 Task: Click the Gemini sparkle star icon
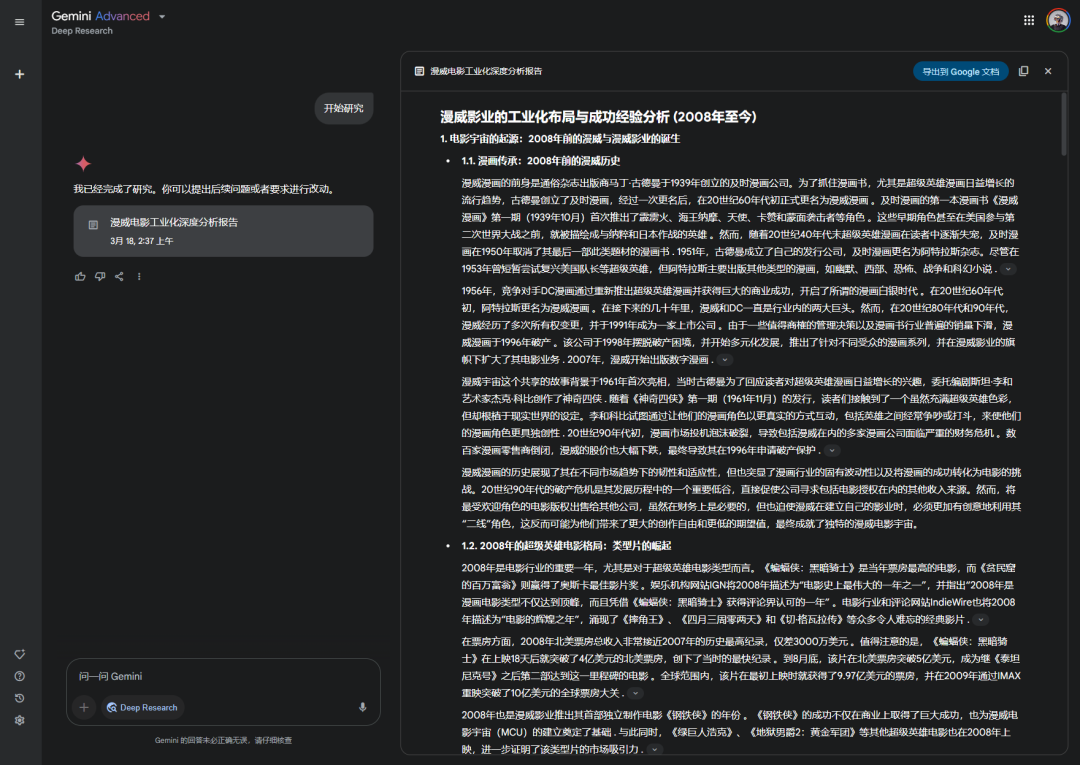point(83,164)
